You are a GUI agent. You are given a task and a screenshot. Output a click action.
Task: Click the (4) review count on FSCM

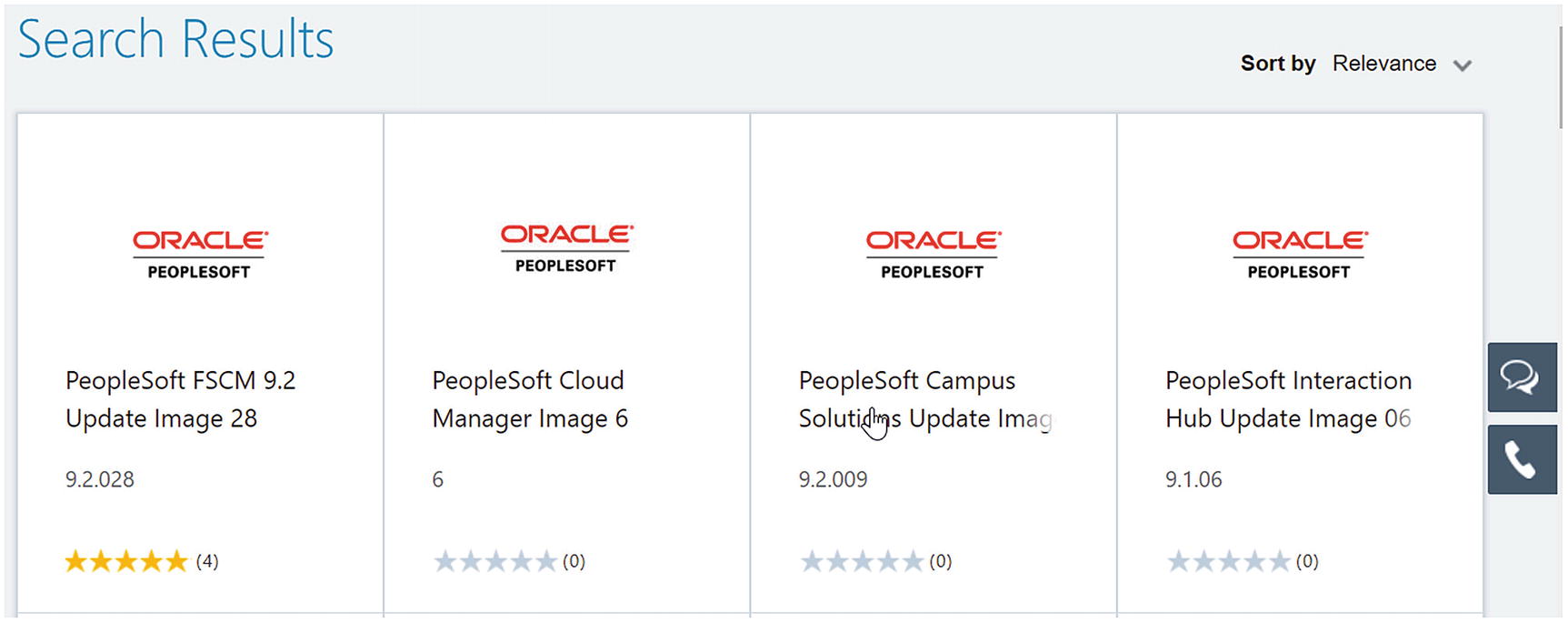tap(207, 561)
